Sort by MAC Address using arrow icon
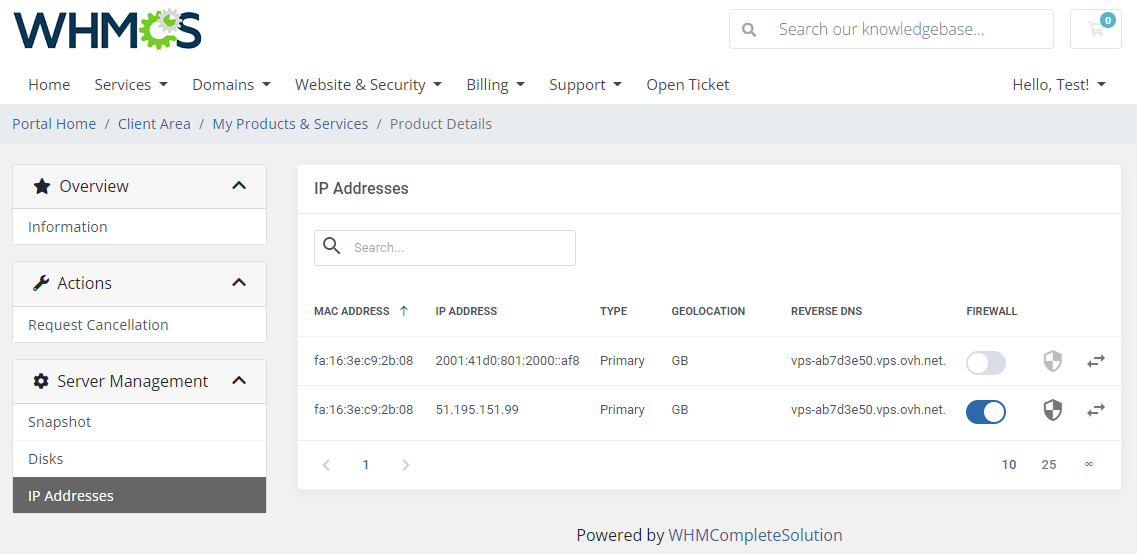The image size is (1137, 554). (x=404, y=311)
